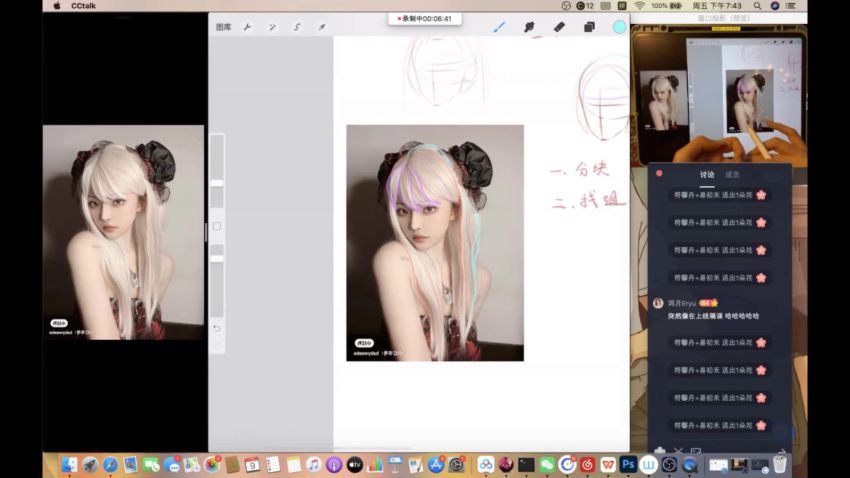Viewport: 850px width, 478px height.
Task: Select the Selection S-shaped tool
Action: click(297, 27)
